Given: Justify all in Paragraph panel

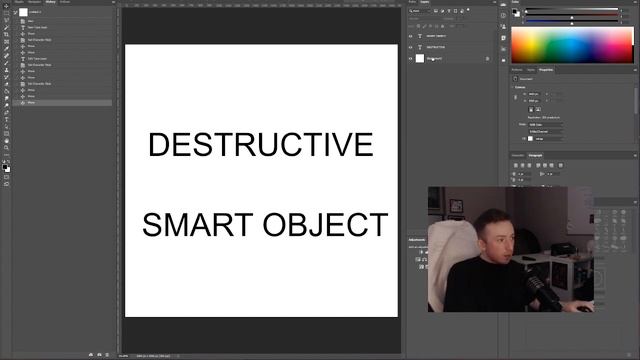Looking at the screenshot, I should pos(560,165).
